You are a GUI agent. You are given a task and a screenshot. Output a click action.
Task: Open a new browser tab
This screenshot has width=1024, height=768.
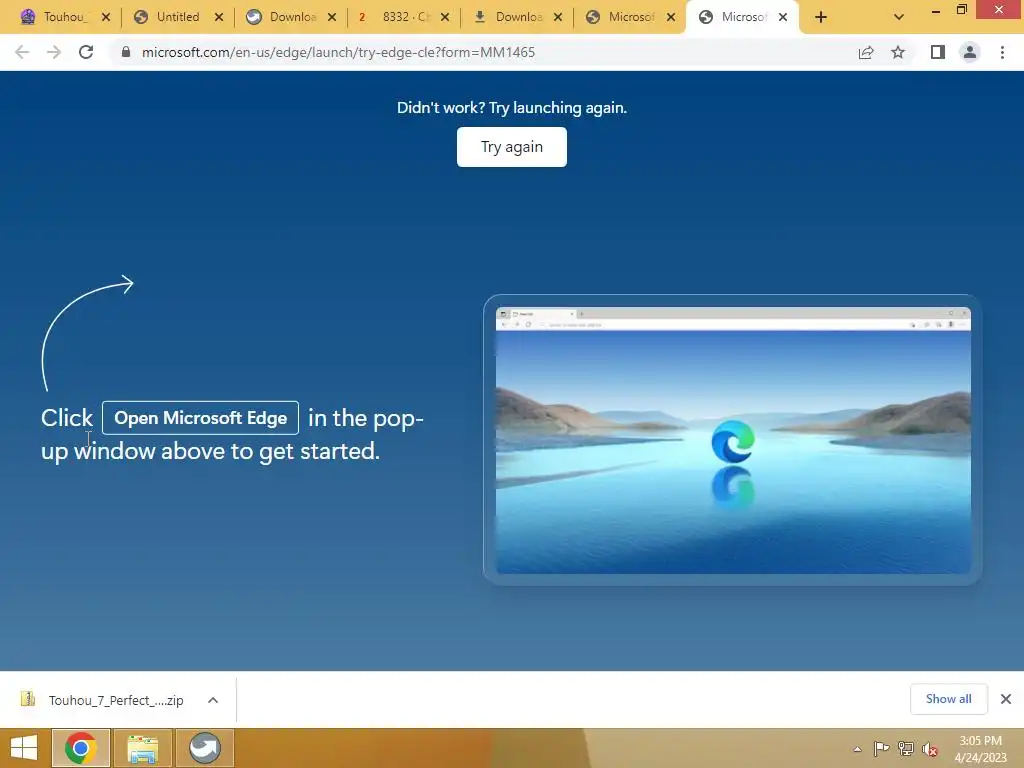click(x=821, y=17)
